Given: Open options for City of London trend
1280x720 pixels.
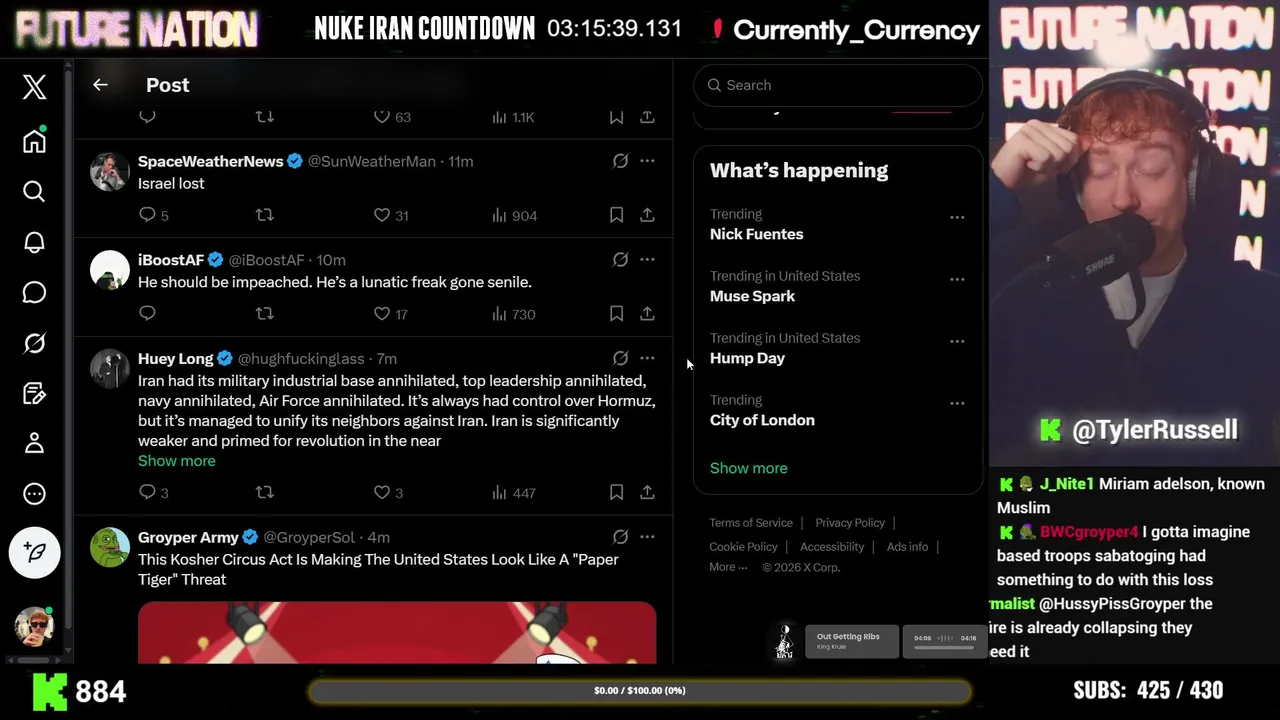Looking at the screenshot, I should pyautogui.click(x=957, y=403).
